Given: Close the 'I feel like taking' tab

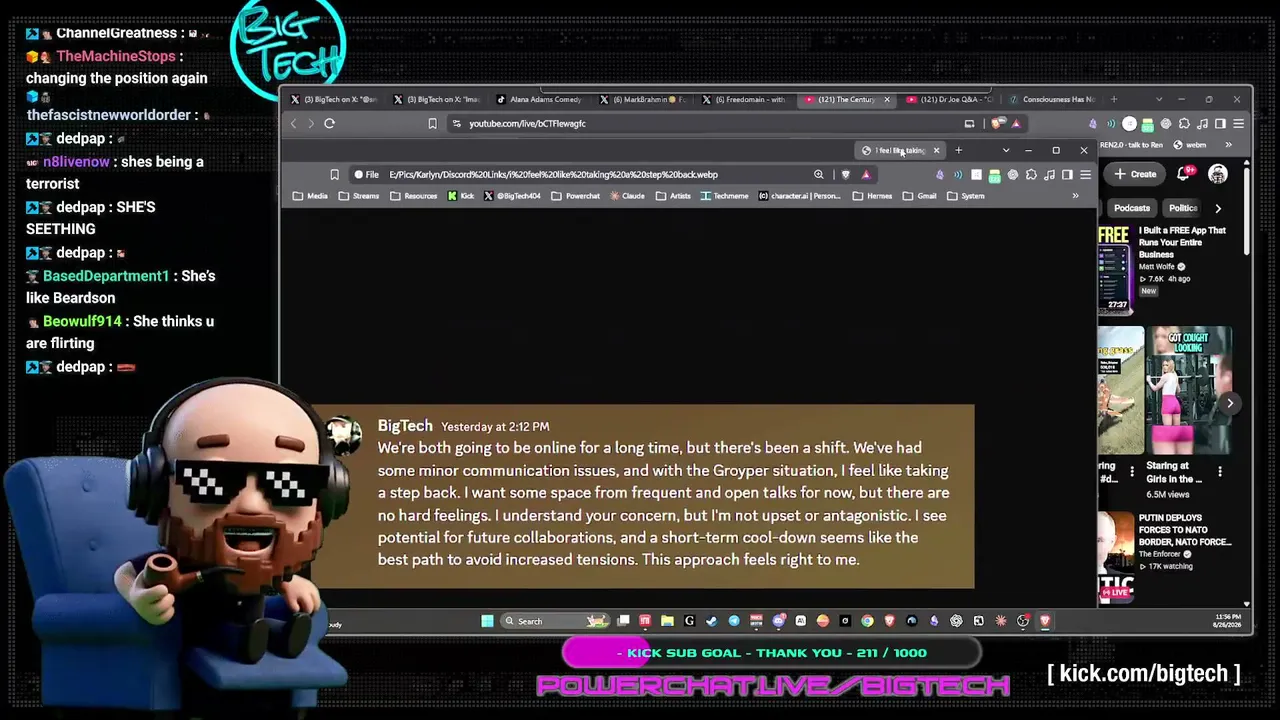Looking at the screenshot, I should [x=936, y=150].
